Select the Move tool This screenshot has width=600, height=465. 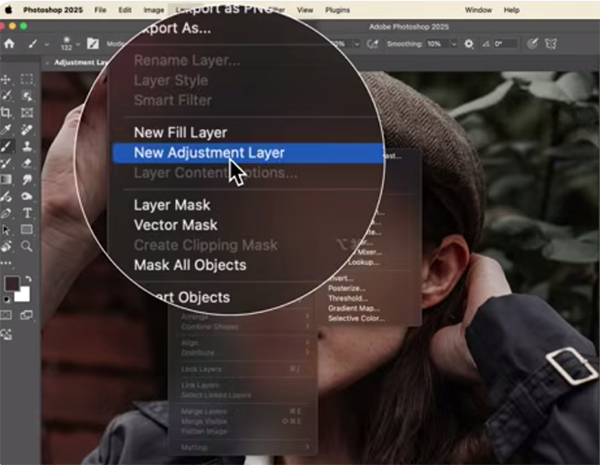(x=6, y=80)
